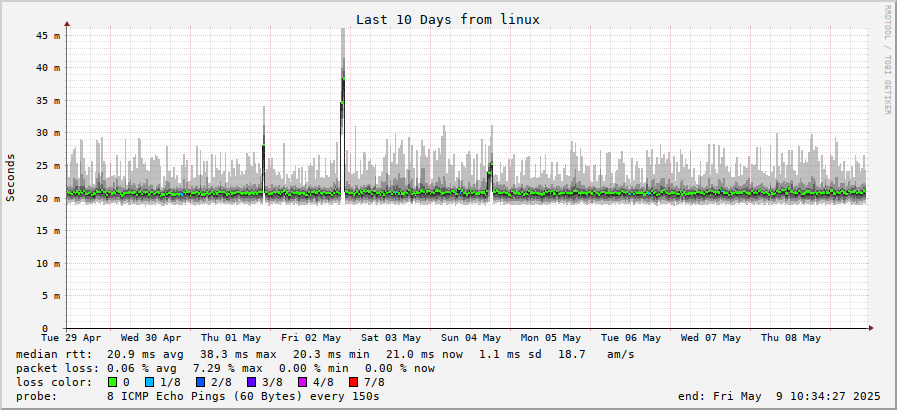Image resolution: width=897 pixels, height=410 pixels.
Task: Click the '0.00 % now' packet loss value
Action: tap(400, 368)
